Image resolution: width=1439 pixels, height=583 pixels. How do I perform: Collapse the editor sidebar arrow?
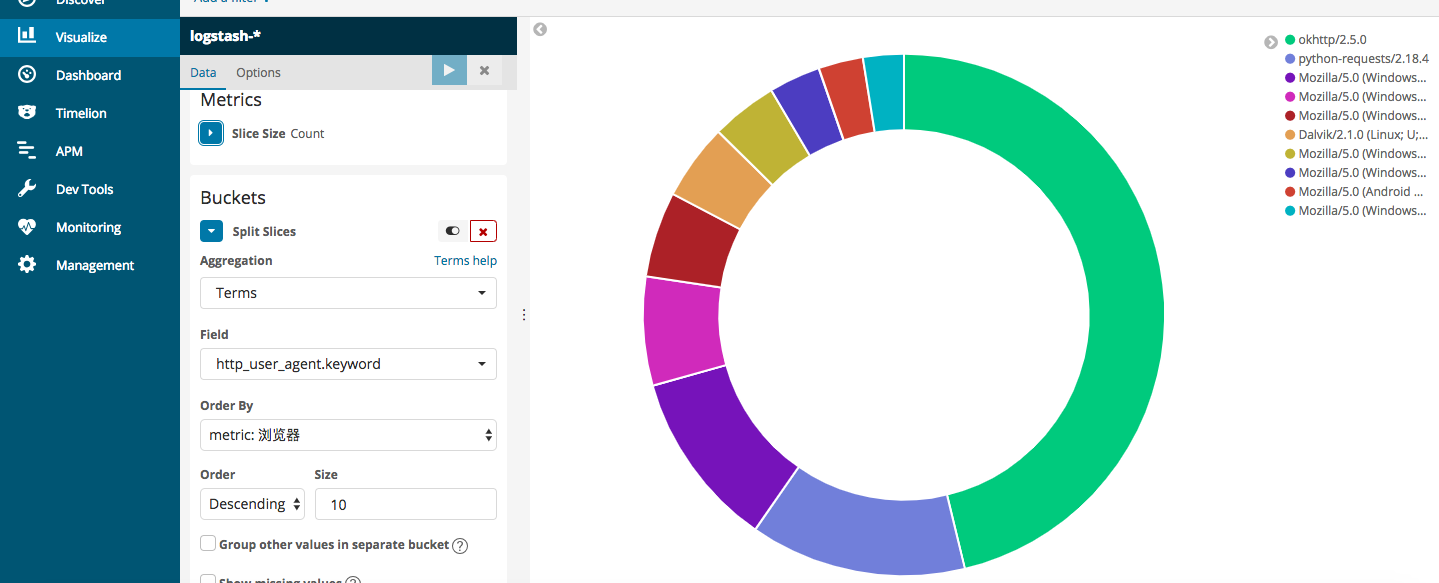point(540,30)
